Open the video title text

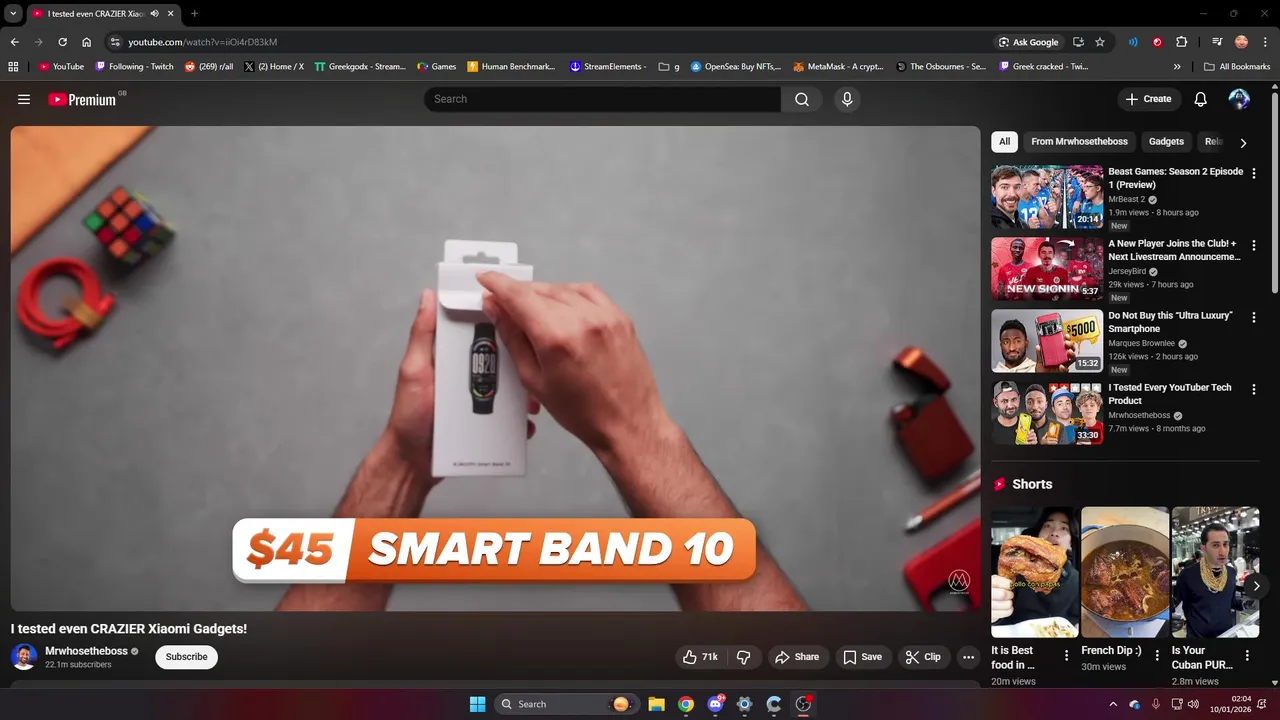[x=129, y=628]
